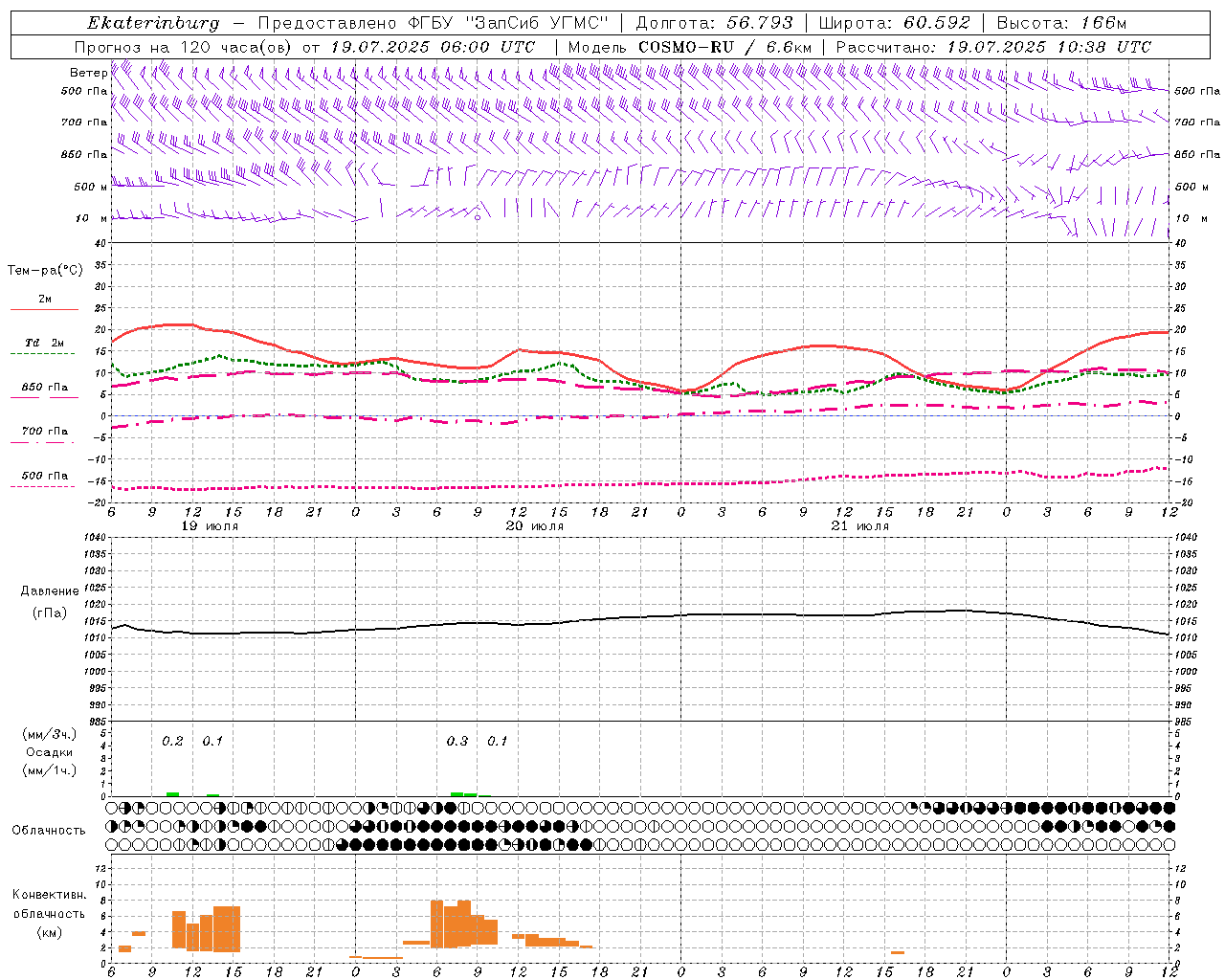Click the "Тем-ра(°C)" temperature label

coord(45,271)
